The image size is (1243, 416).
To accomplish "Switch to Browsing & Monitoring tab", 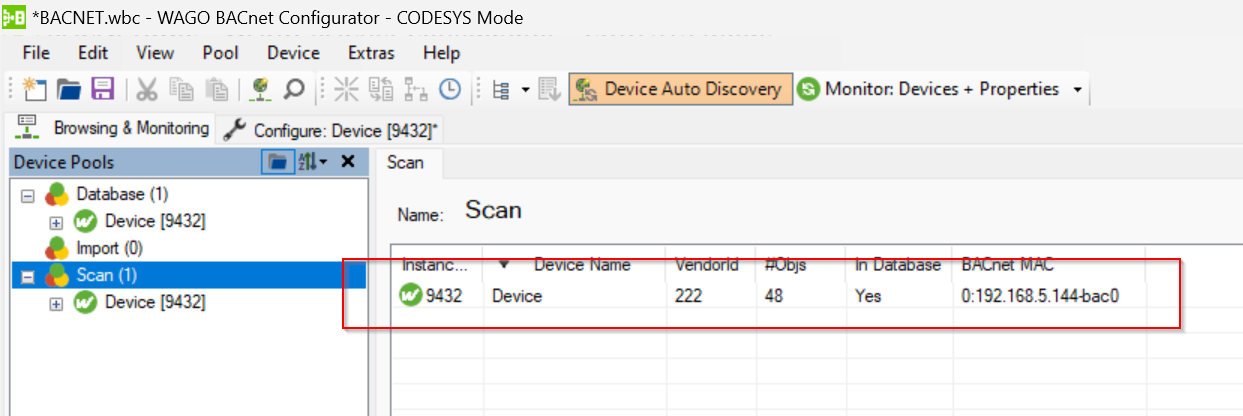I will click(111, 128).
